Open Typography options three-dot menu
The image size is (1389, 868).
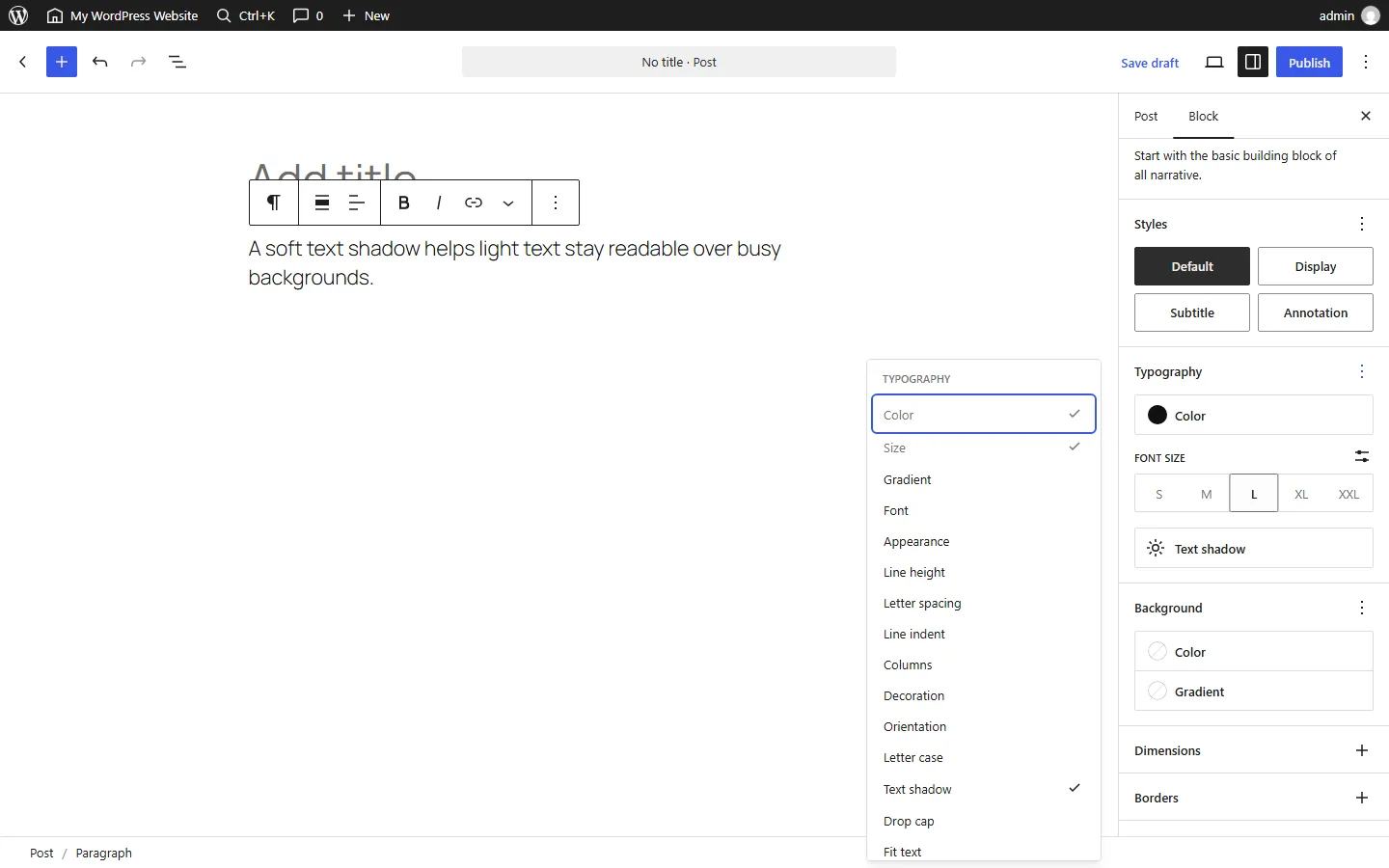(x=1362, y=371)
